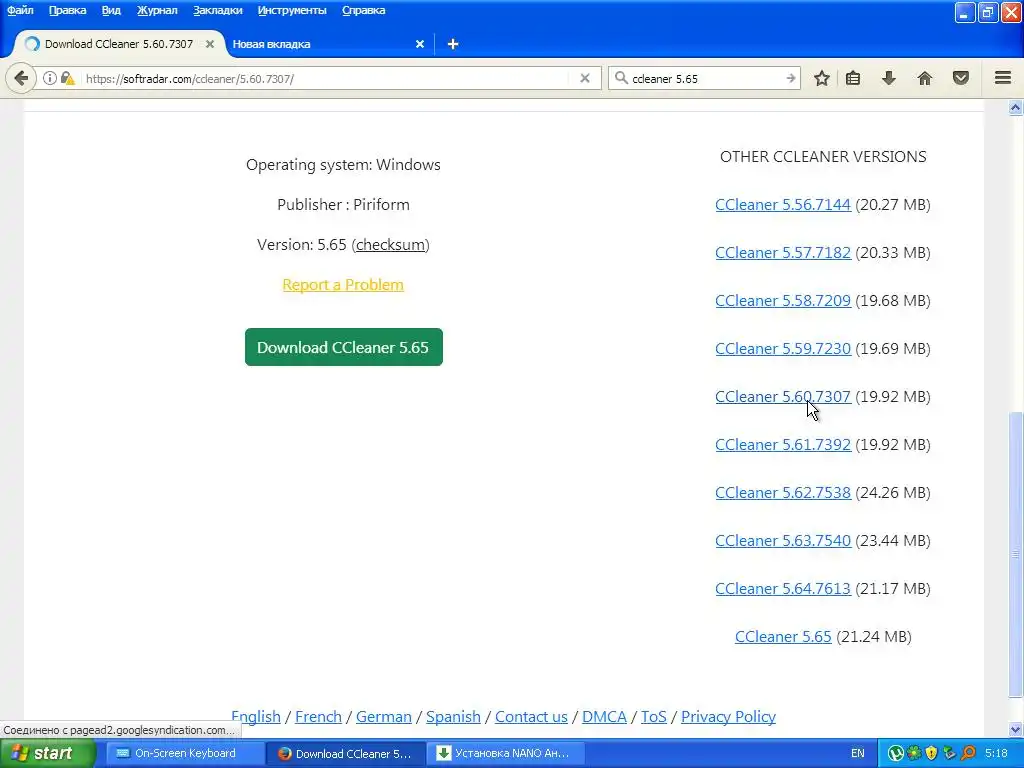1024x768 pixels.
Task: Click the vertical scrollbar down arrow
Action: [x=1016, y=729]
